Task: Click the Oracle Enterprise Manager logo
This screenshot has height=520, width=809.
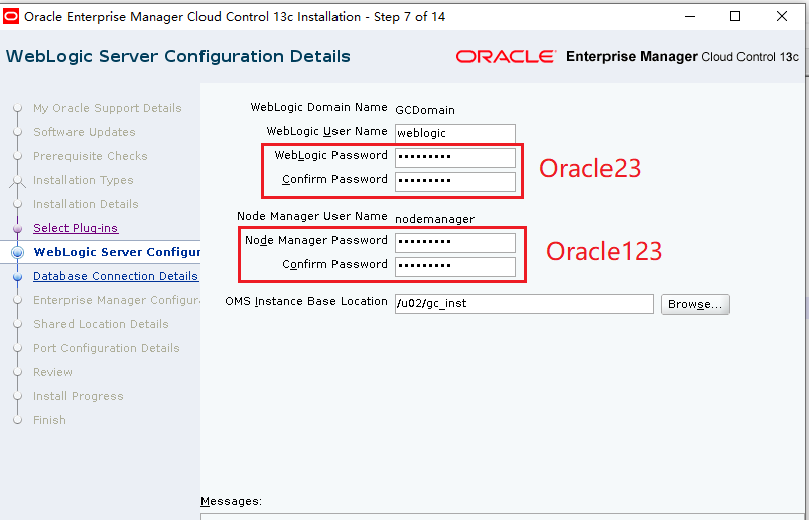Action: pos(627,56)
